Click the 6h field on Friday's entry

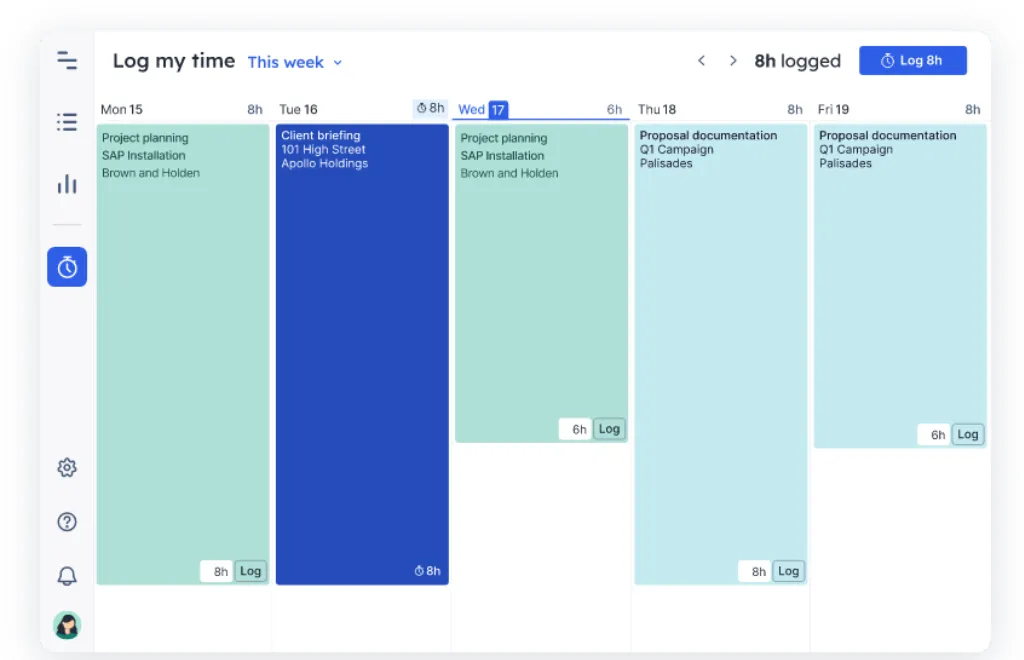(x=935, y=435)
